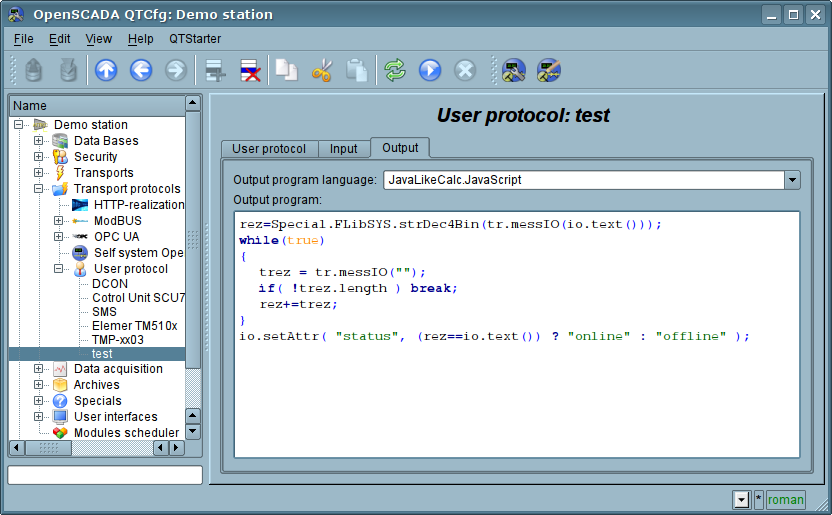This screenshot has width=832, height=515.
Task: Expand the Transports tree node
Action: pos(38,172)
